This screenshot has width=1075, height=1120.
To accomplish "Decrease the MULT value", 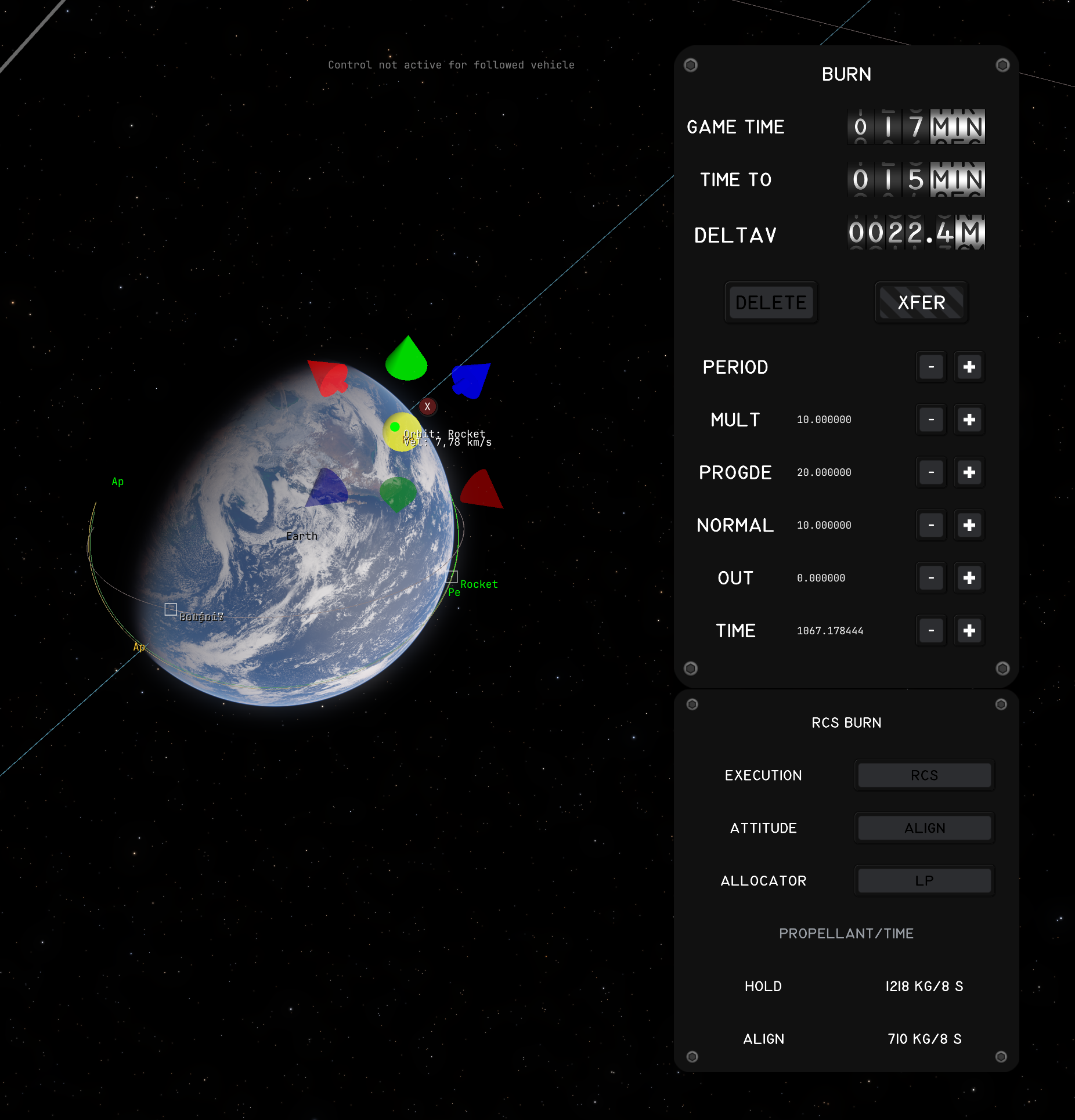I will coord(931,420).
